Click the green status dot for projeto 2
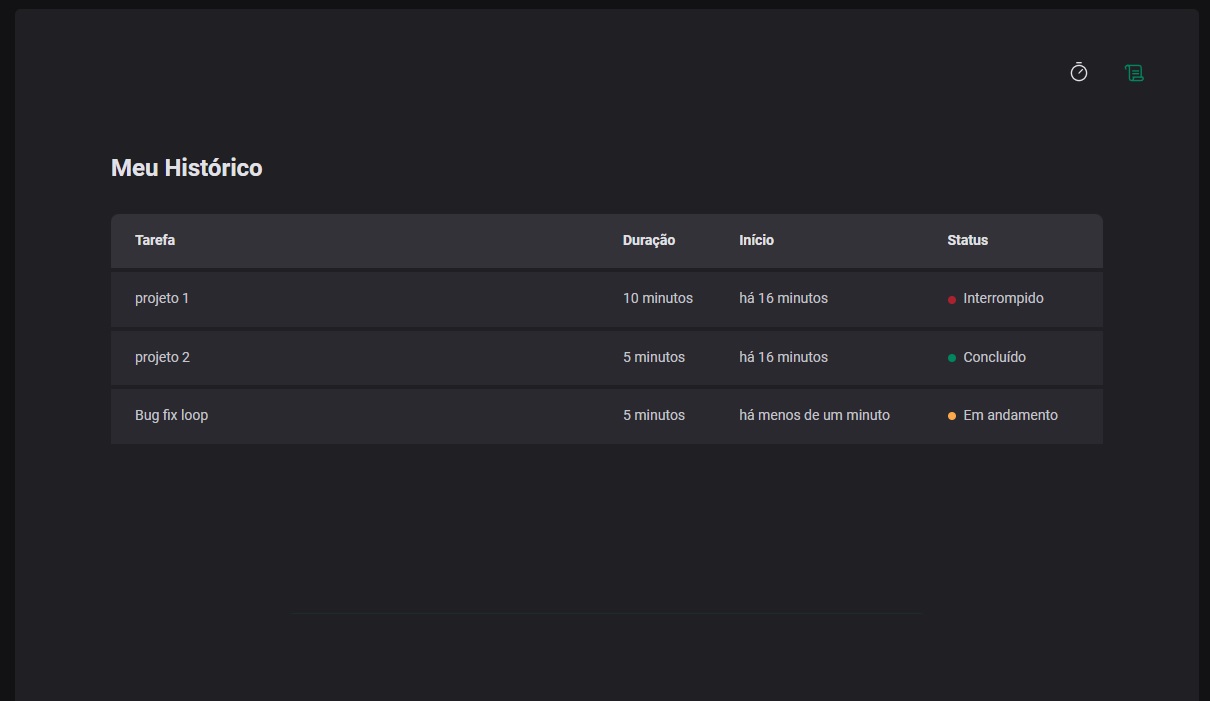1210x701 pixels. [x=951, y=357]
